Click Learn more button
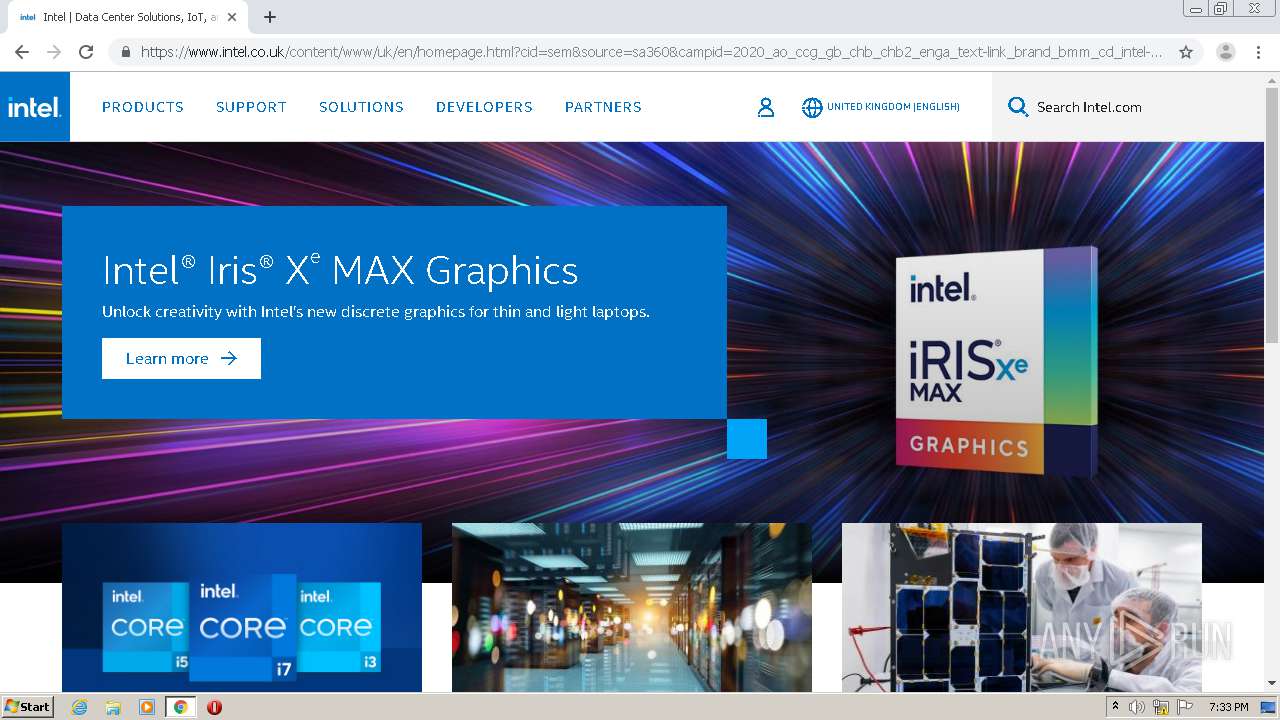This screenshot has width=1280, height=720. (181, 358)
